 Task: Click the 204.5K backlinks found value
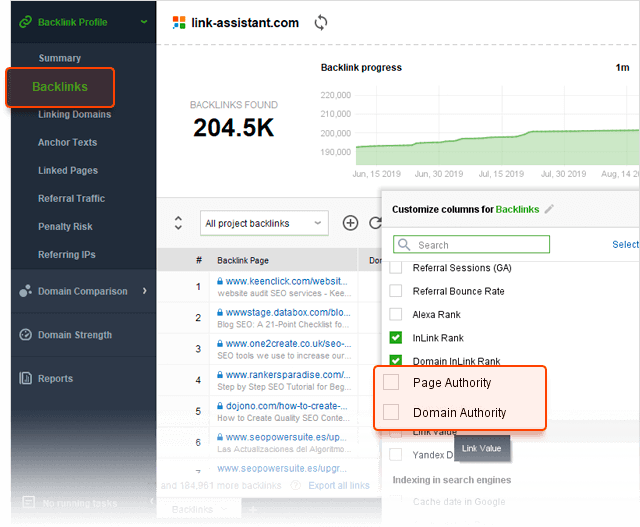tap(233, 127)
